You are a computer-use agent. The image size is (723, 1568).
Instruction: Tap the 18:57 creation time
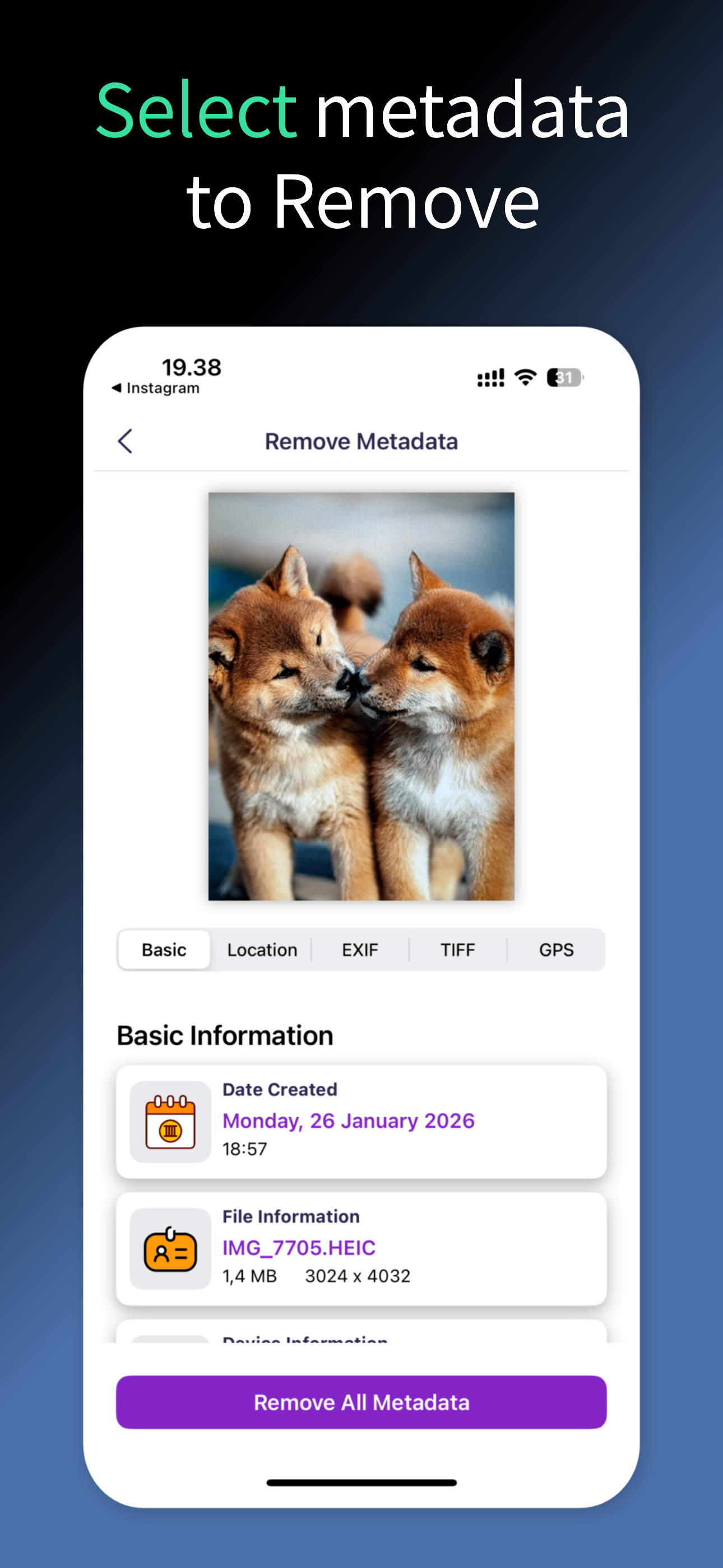click(245, 1149)
